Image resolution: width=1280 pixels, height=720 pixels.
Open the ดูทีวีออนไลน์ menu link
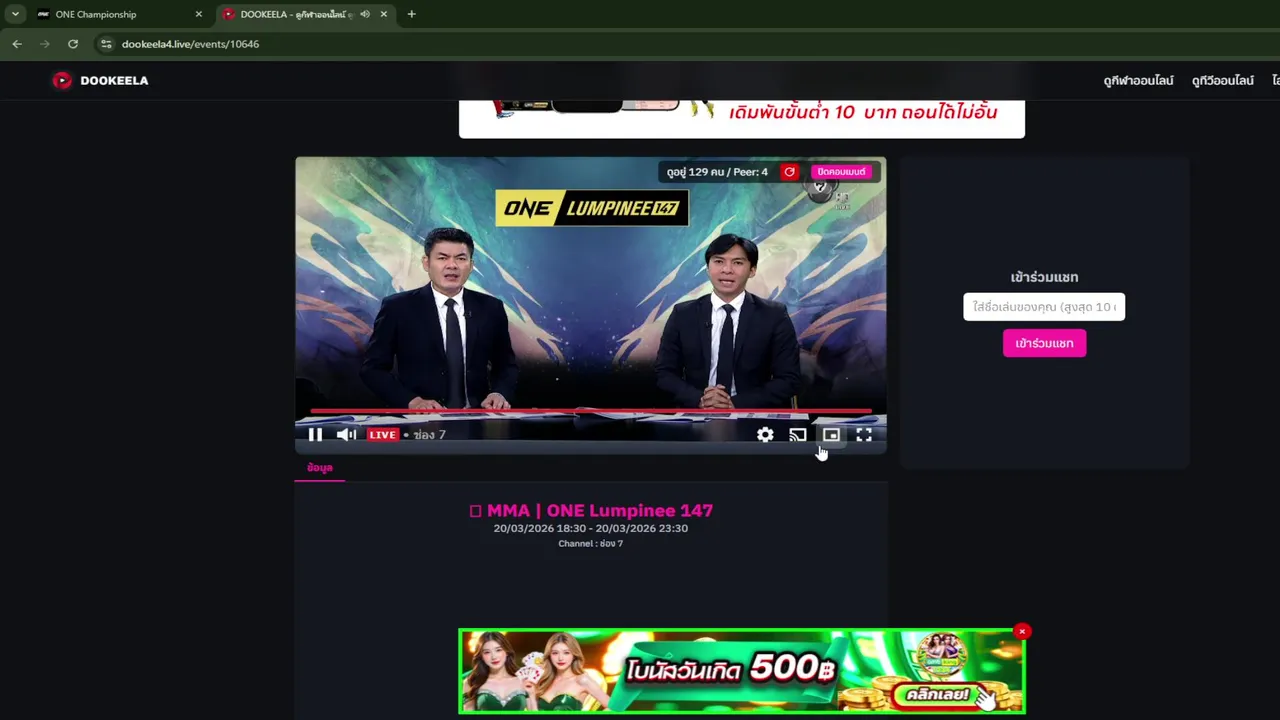pyautogui.click(x=1222, y=81)
